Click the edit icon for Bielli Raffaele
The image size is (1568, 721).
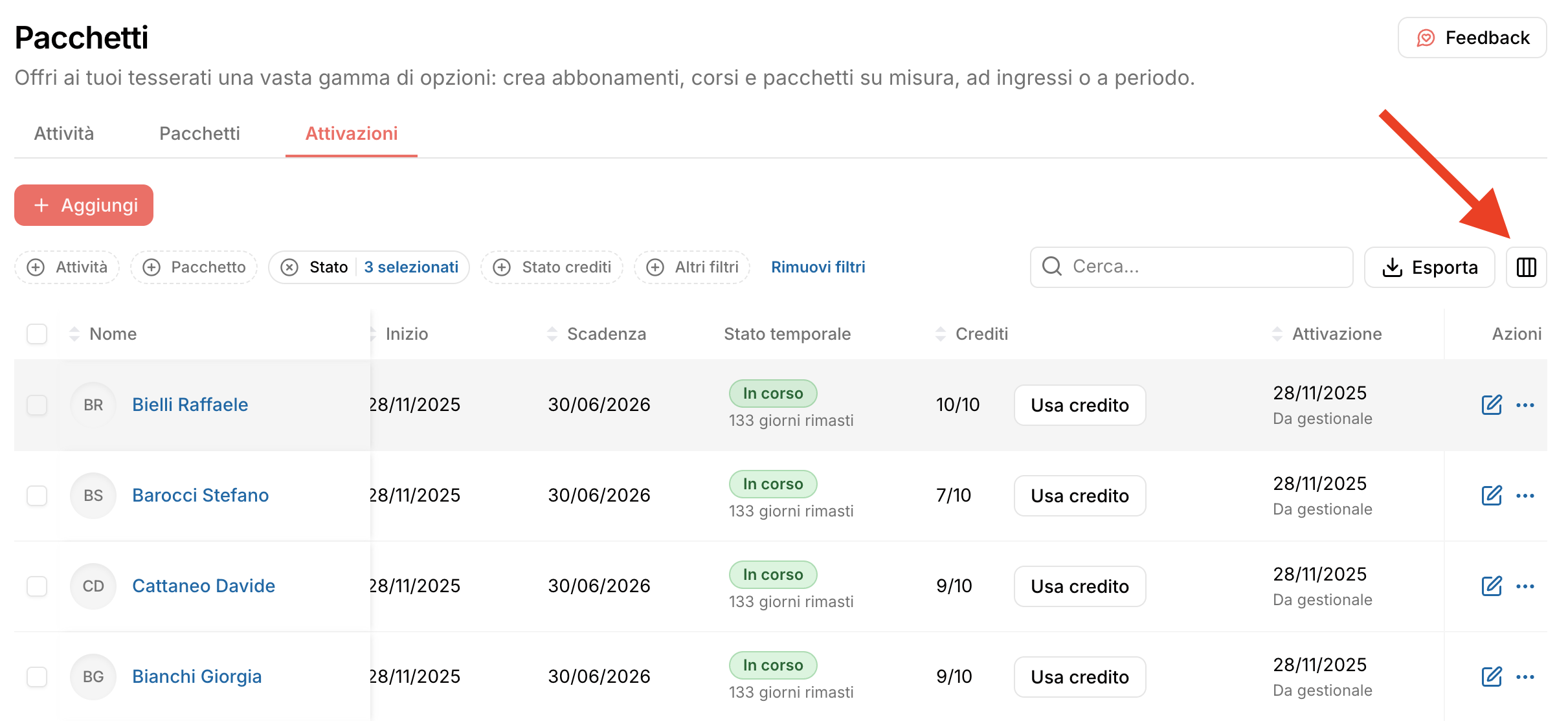pyautogui.click(x=1491, y=405)
